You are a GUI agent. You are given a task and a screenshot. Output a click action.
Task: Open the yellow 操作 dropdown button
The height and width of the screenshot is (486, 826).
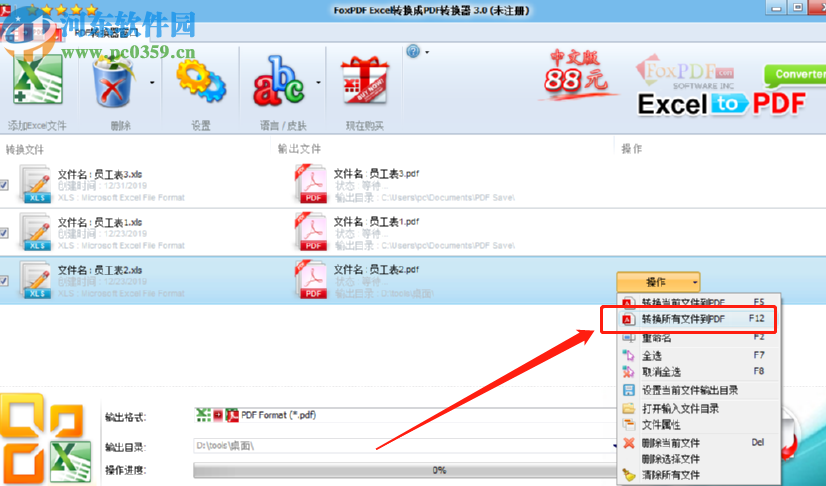[658, 282]
